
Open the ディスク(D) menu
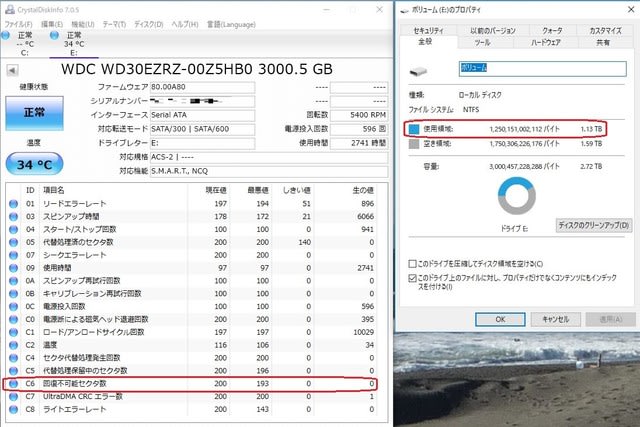pyautogui.click(x=149, y=24)
